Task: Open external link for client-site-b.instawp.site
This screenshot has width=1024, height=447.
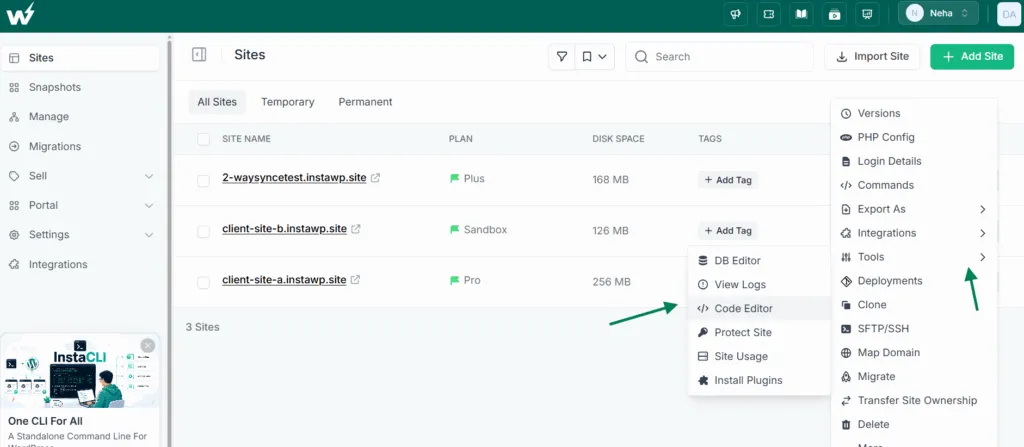Action: click(x=356, y=229)
